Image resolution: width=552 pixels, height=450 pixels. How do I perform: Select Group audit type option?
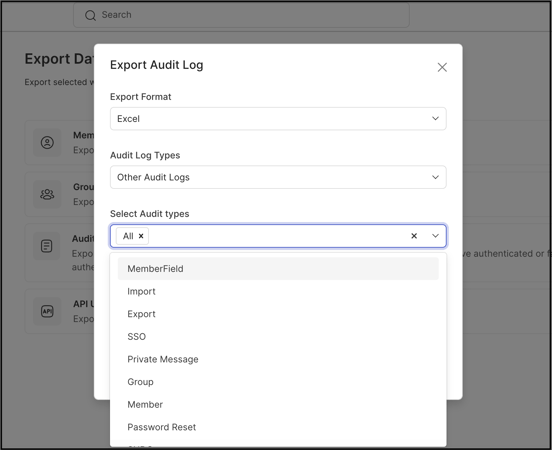click(x=278, y=382)
